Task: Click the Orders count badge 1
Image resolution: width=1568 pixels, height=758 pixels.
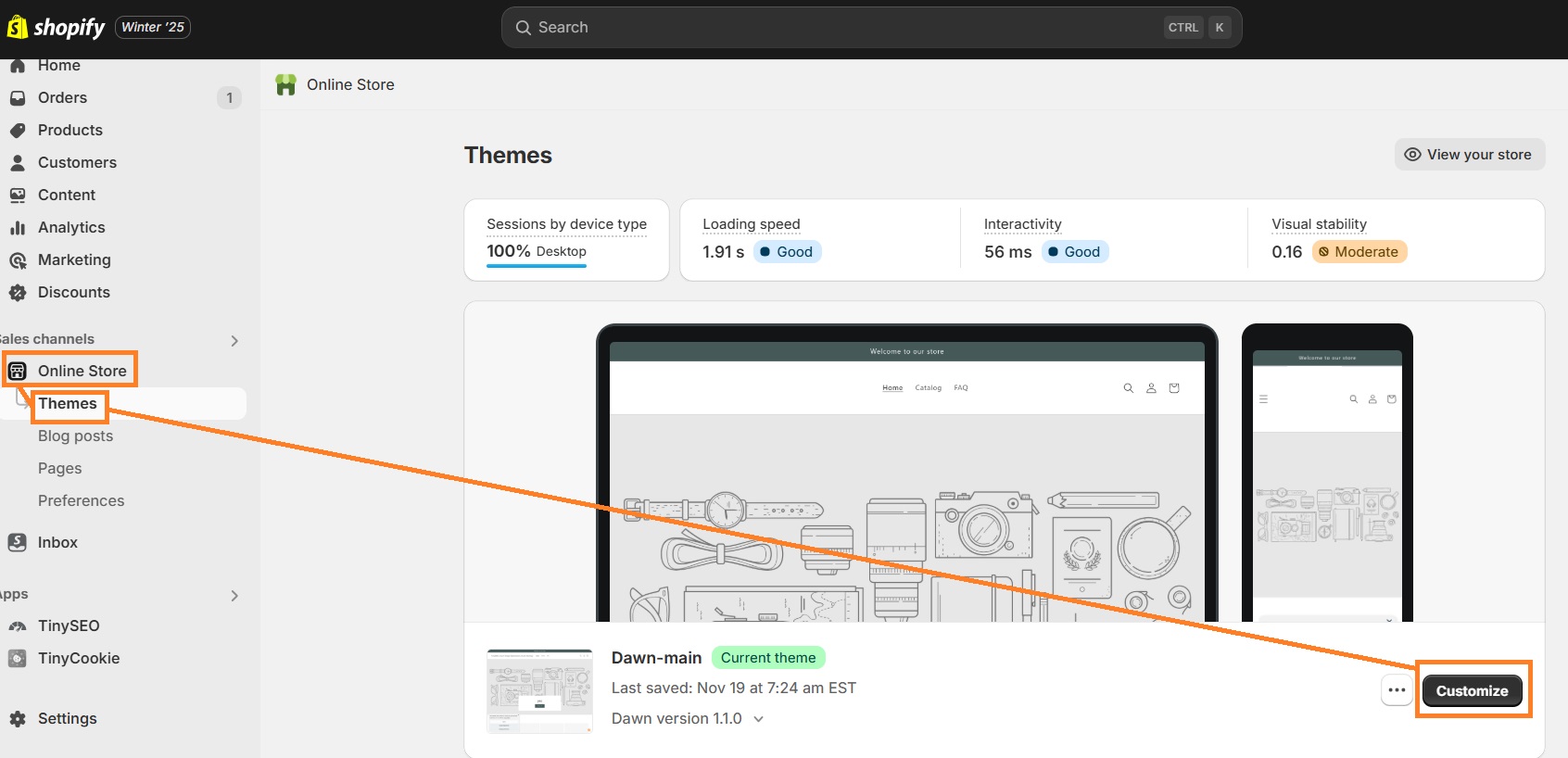Action: pos(230,97)
